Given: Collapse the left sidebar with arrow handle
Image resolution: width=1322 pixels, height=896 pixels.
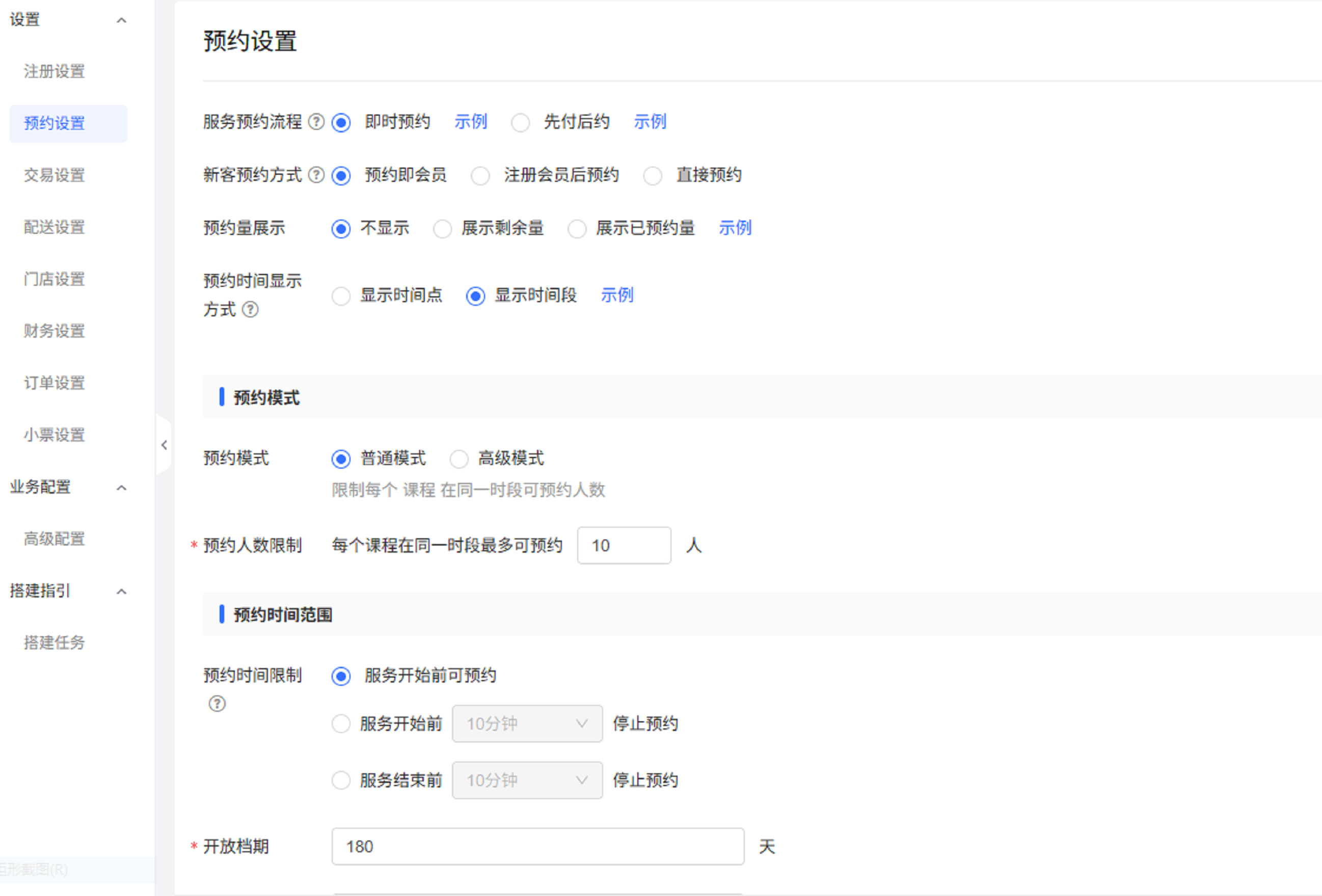Looking at the screenshot, I should pos(164,445).
